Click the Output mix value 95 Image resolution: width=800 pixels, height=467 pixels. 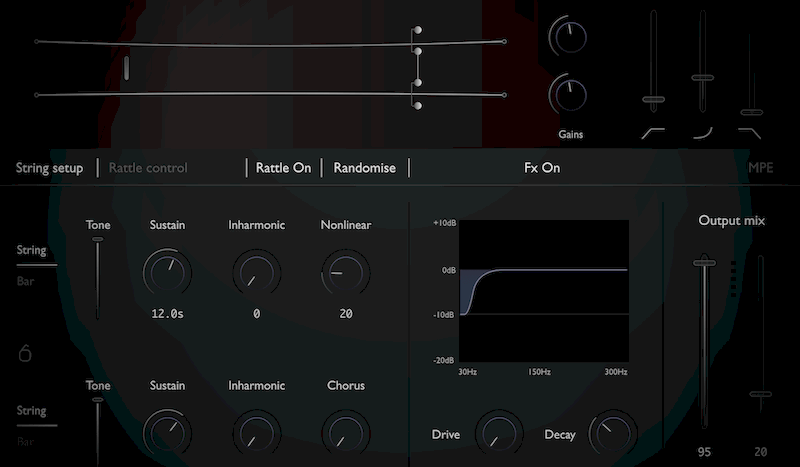click(704, 452)
